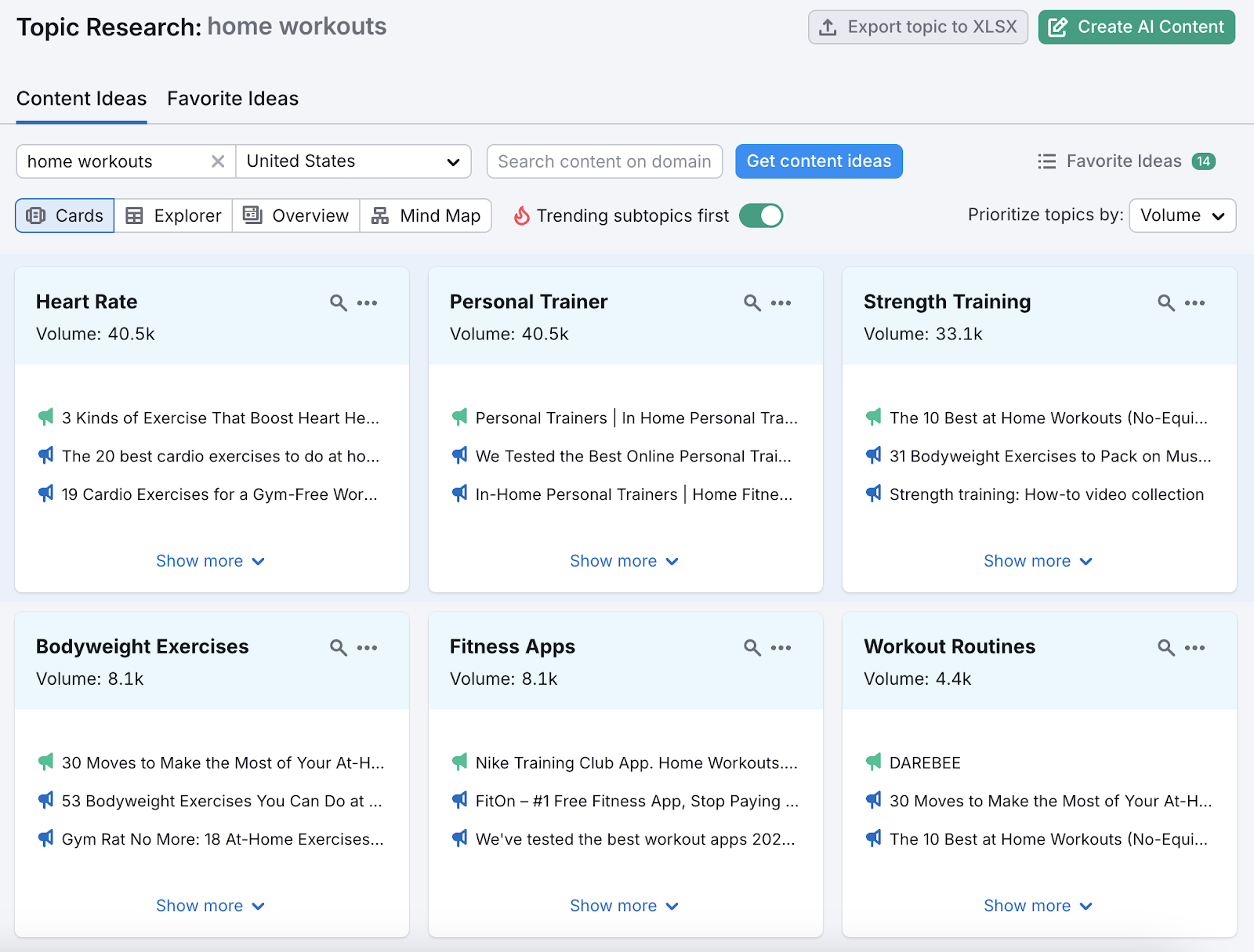
Task: Open the Fitness Apps search icon
Action: (751, 648)
